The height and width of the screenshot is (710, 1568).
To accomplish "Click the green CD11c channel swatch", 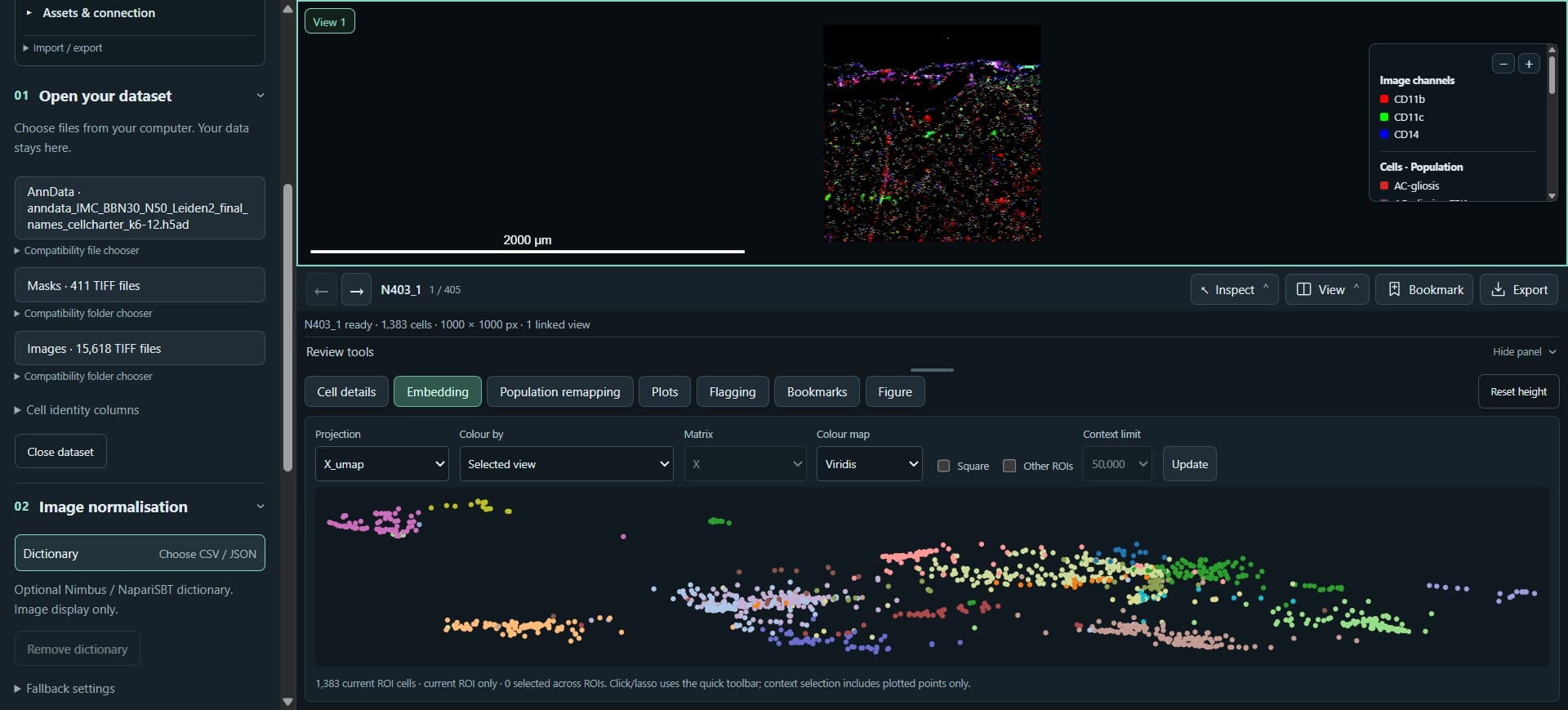I will pyautogui.click(x=1384, y=117).
